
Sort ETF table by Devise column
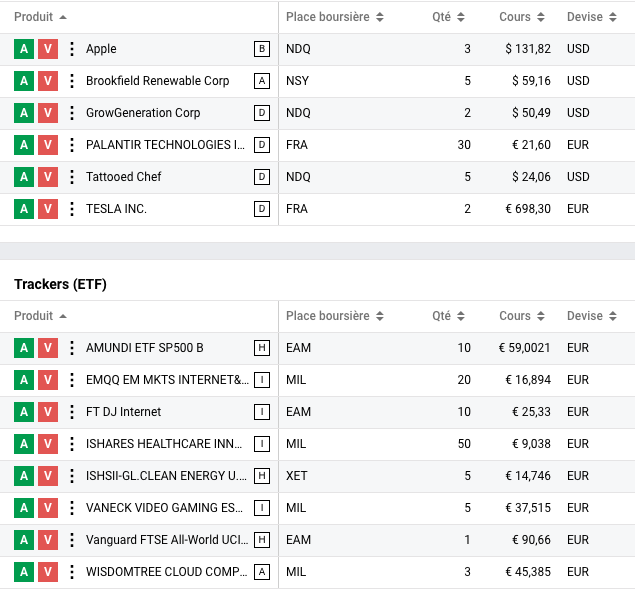591,316
